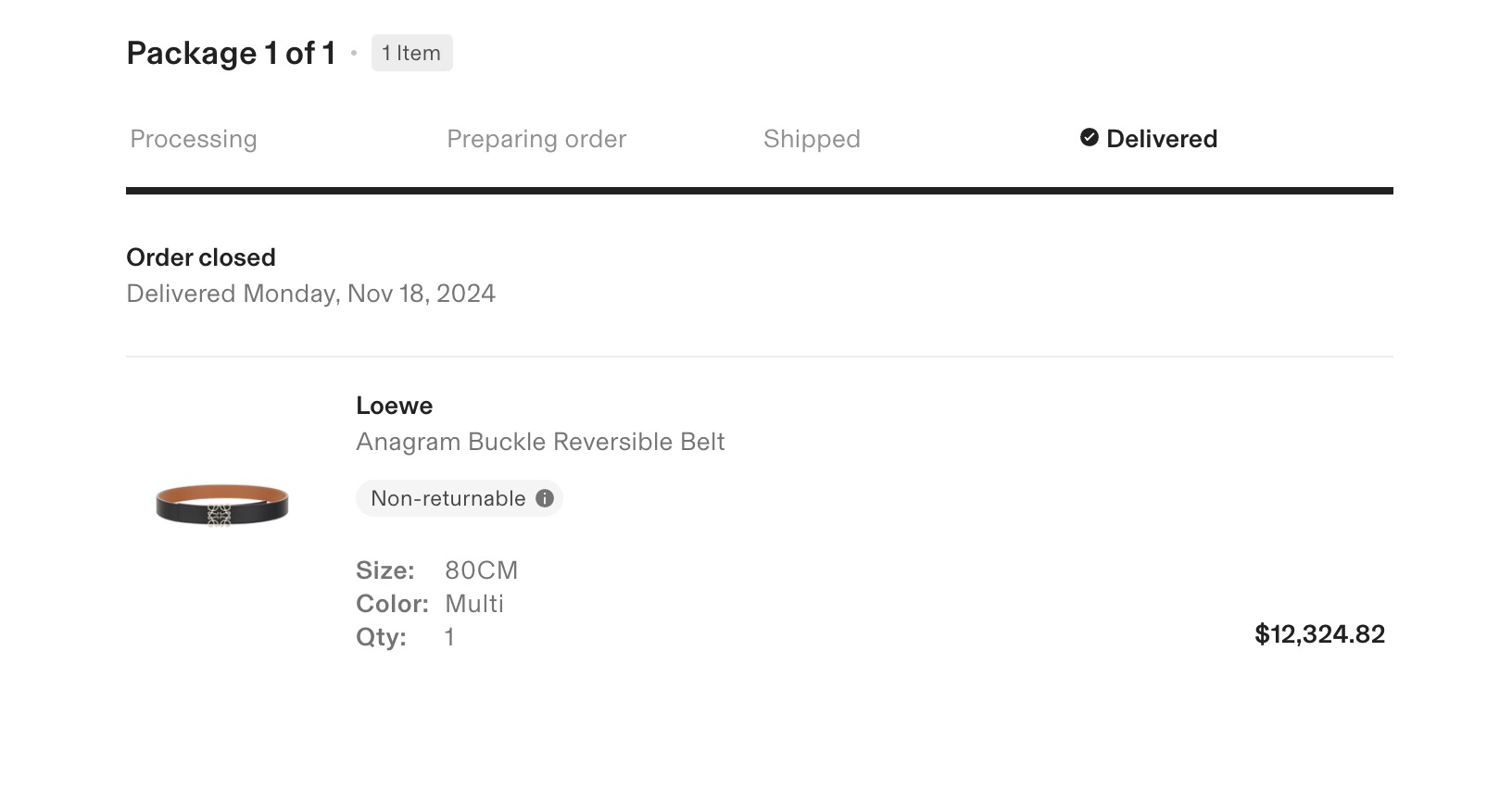
Task: Open the Loewe belt product thumbnail
Action: tap(222, 505)
